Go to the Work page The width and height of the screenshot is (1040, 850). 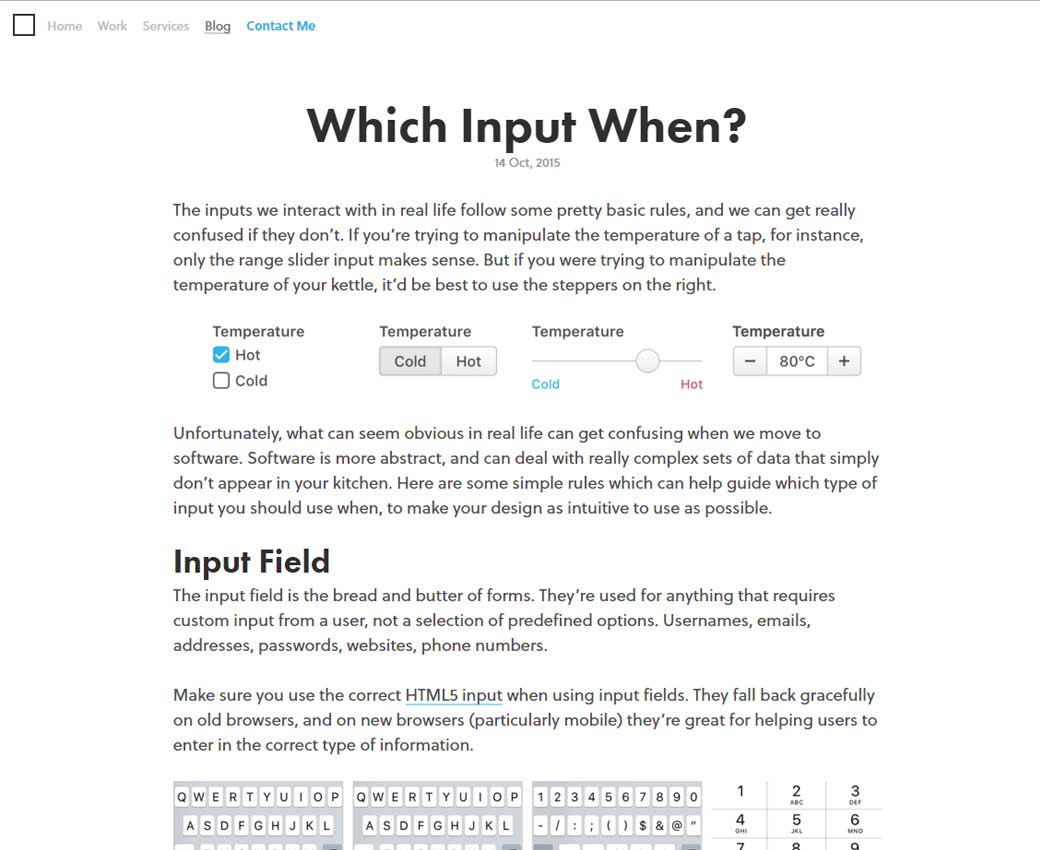(x=112, y=26)
